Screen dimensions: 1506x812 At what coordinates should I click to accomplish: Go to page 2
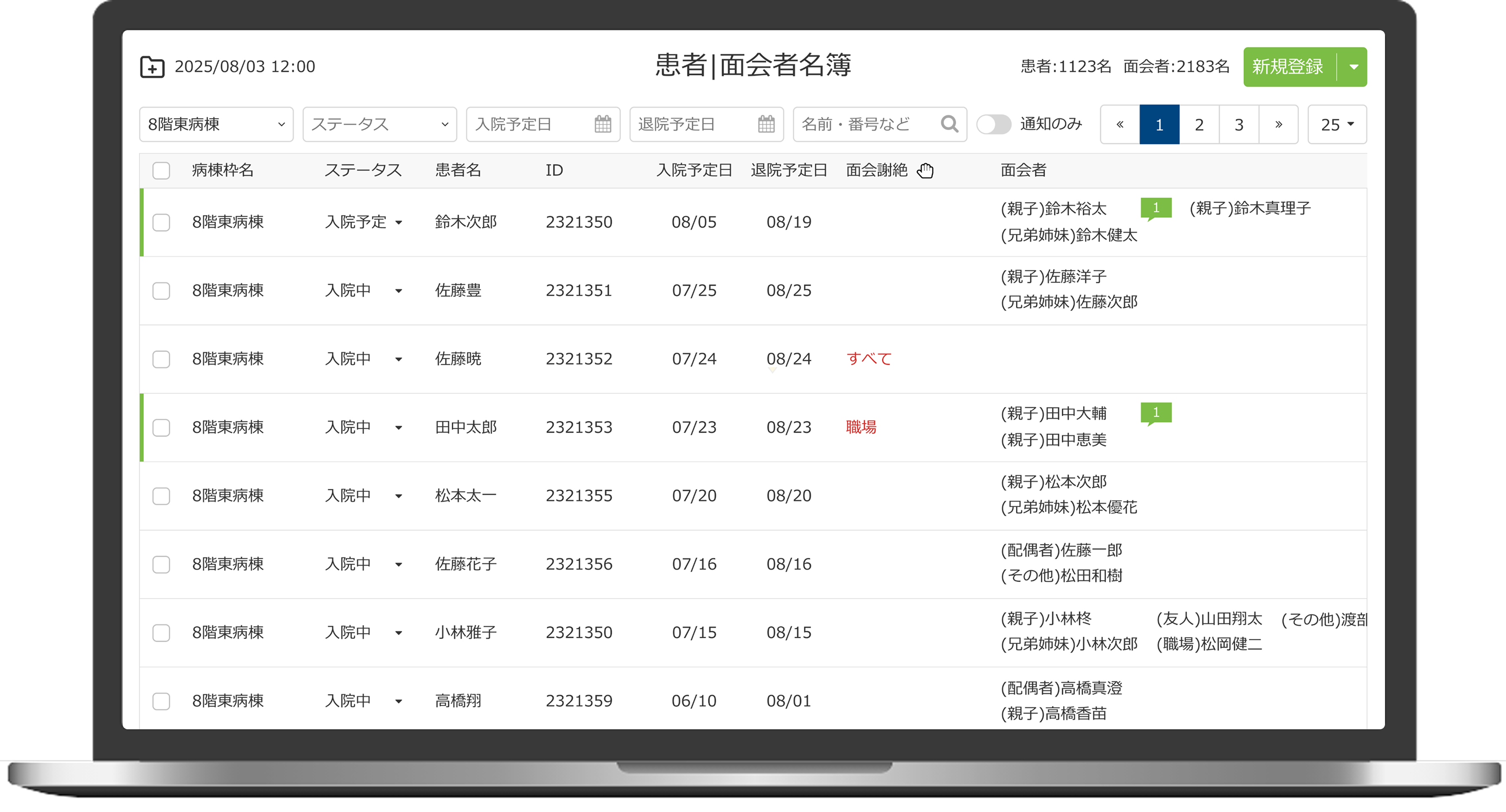tap(1199, 124)
